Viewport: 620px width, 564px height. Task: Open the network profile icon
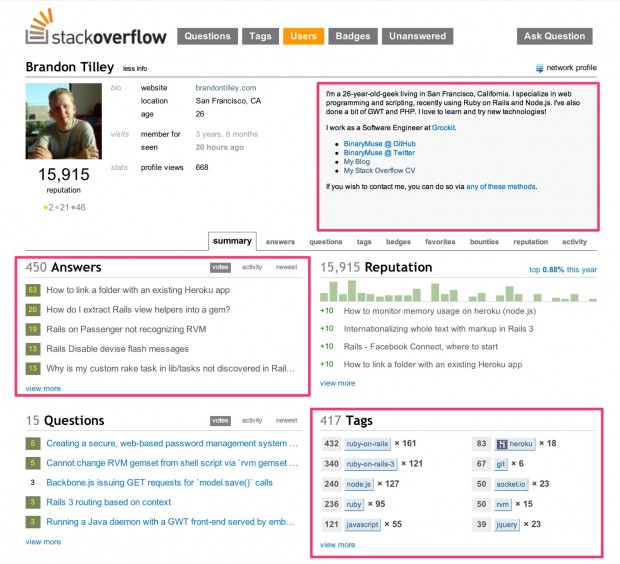539,68
